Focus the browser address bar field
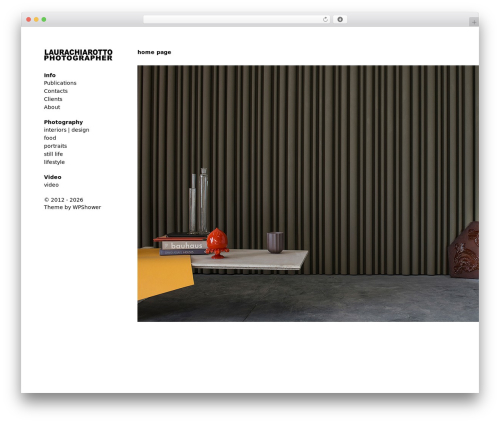500x423 pixels. tap(237, 19)
